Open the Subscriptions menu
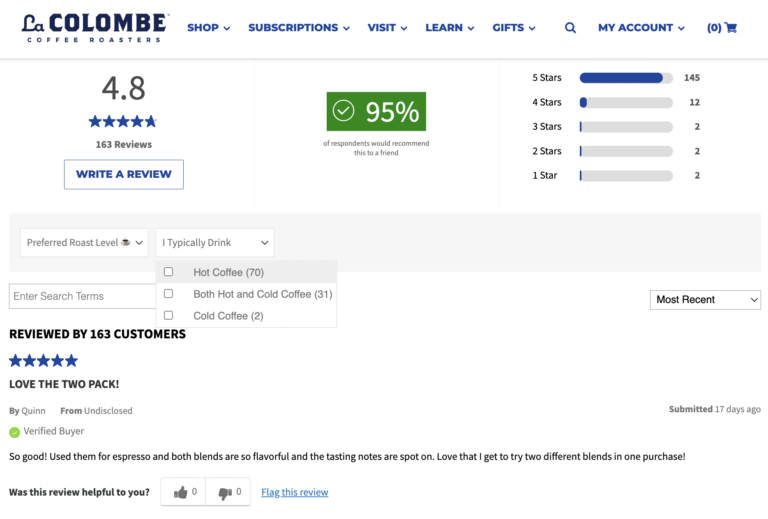 click(298, 28)
